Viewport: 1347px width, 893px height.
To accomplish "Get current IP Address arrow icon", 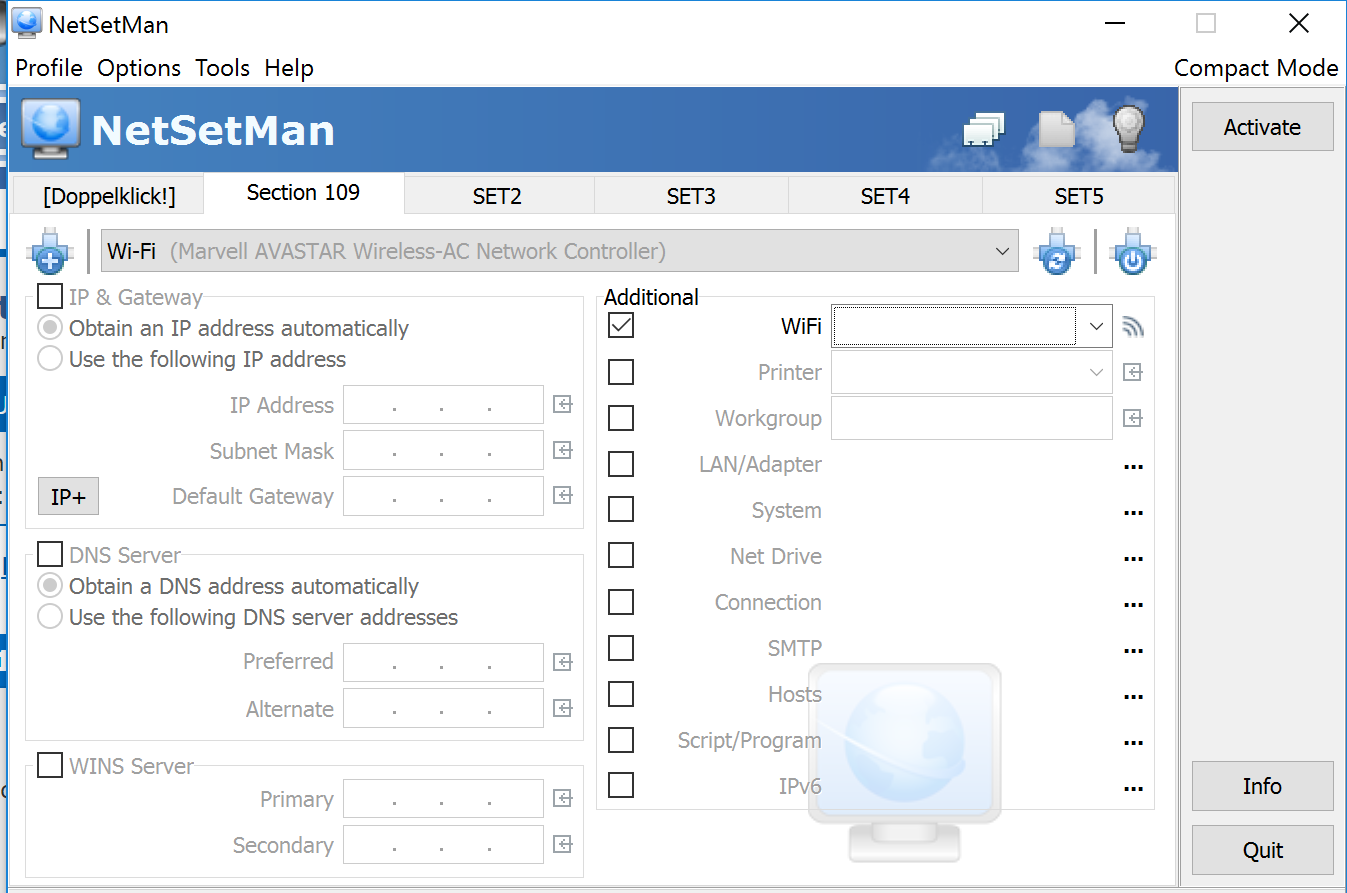I will tap(563, 405).
